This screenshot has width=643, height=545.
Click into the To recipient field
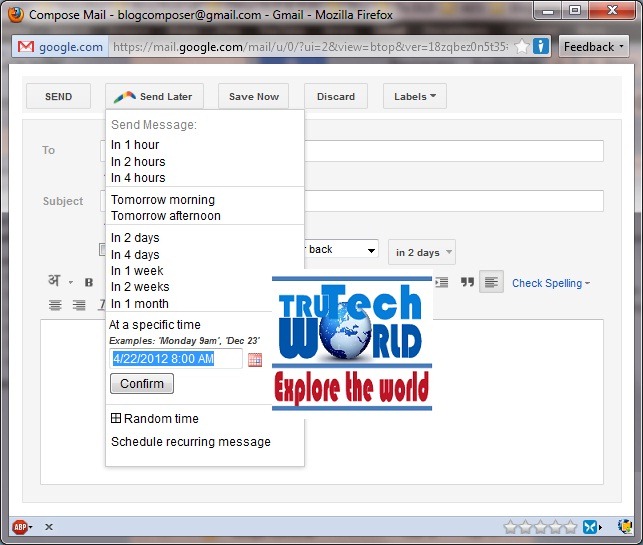454,151
